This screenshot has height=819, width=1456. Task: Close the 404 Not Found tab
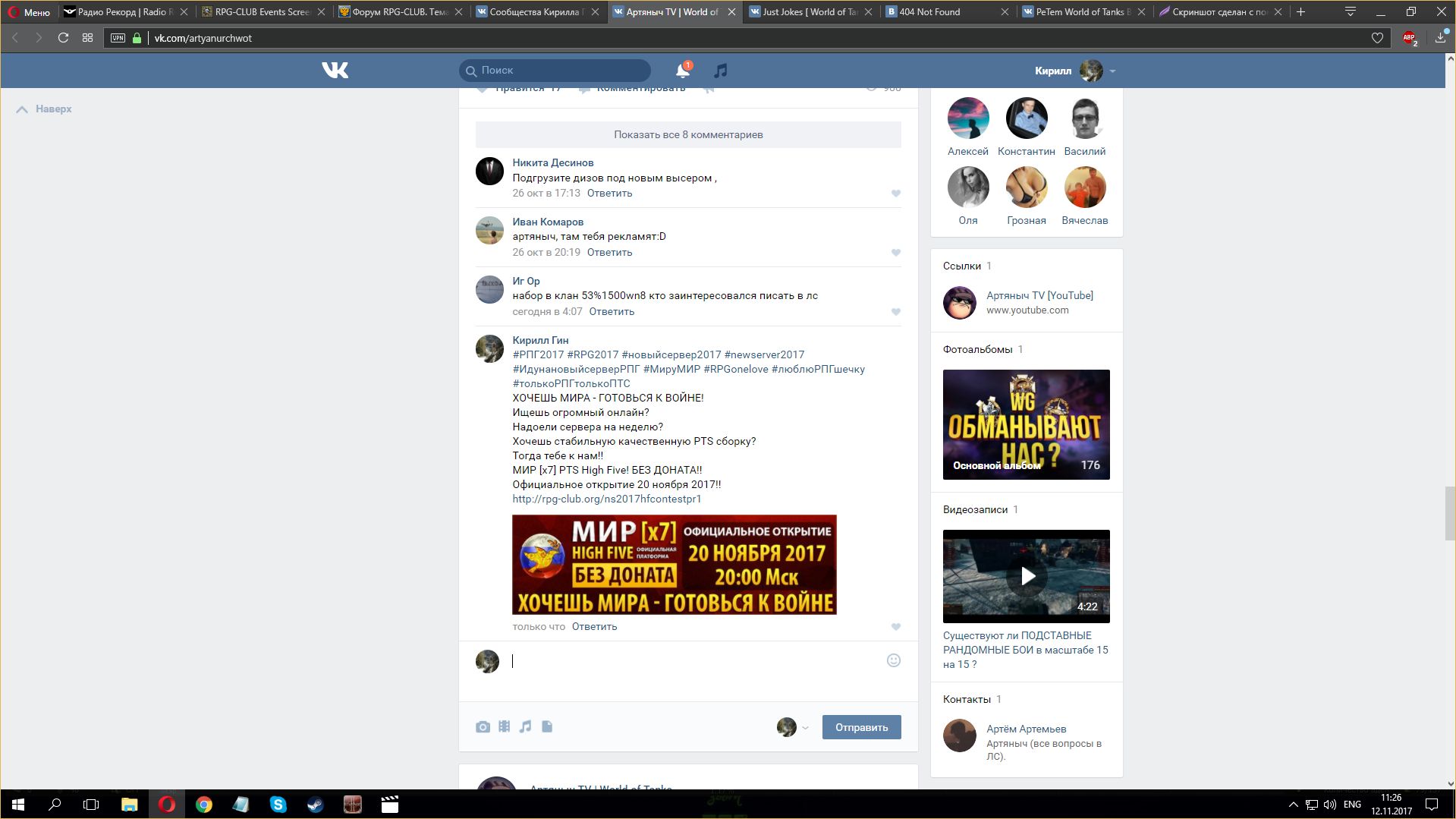1005,12
